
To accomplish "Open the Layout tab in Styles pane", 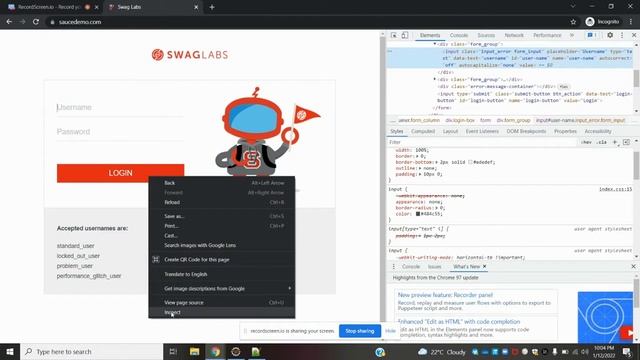I will click(x=450, y=131).
